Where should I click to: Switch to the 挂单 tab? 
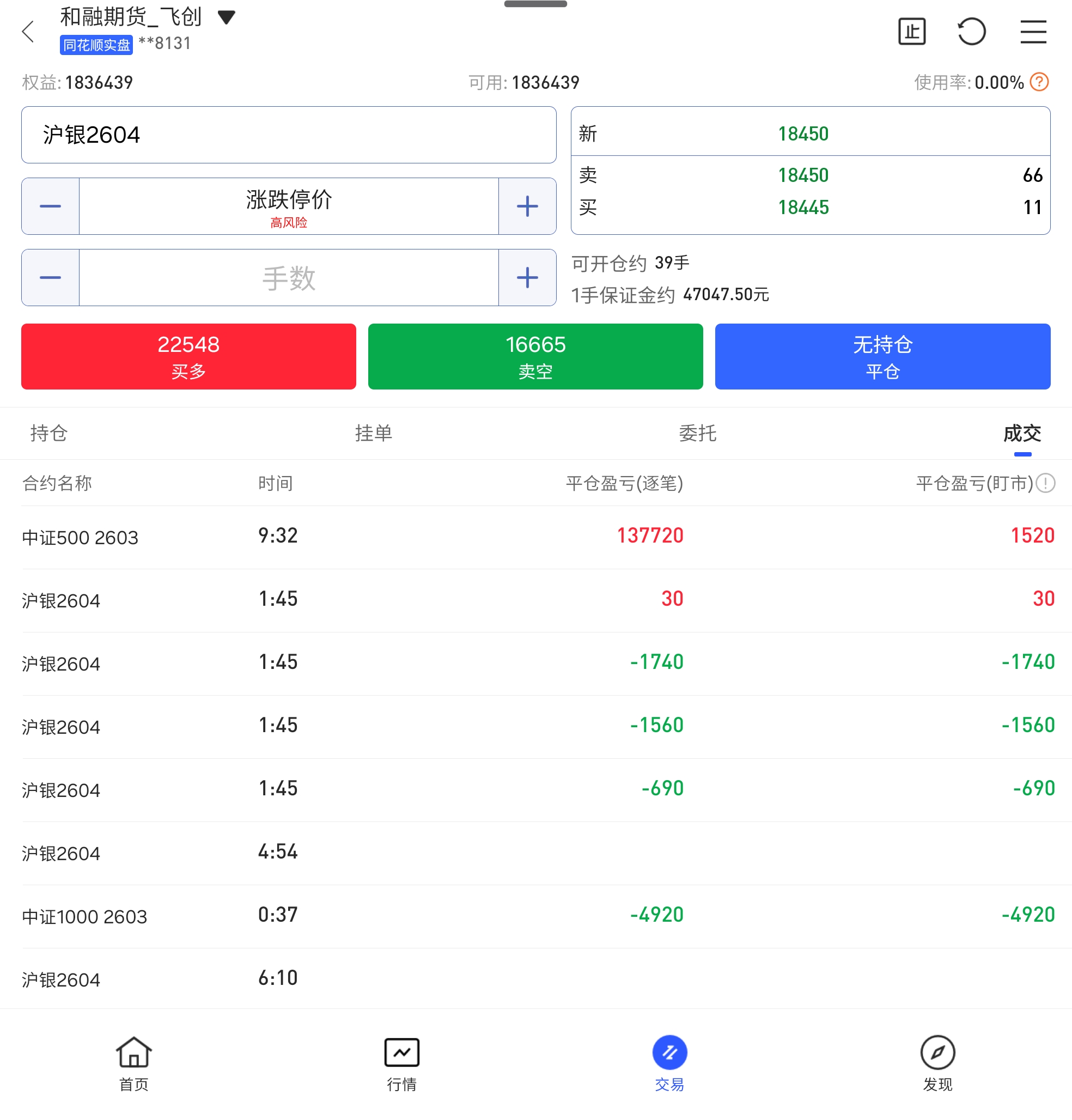pyautogui.click(x=373, y=433)
